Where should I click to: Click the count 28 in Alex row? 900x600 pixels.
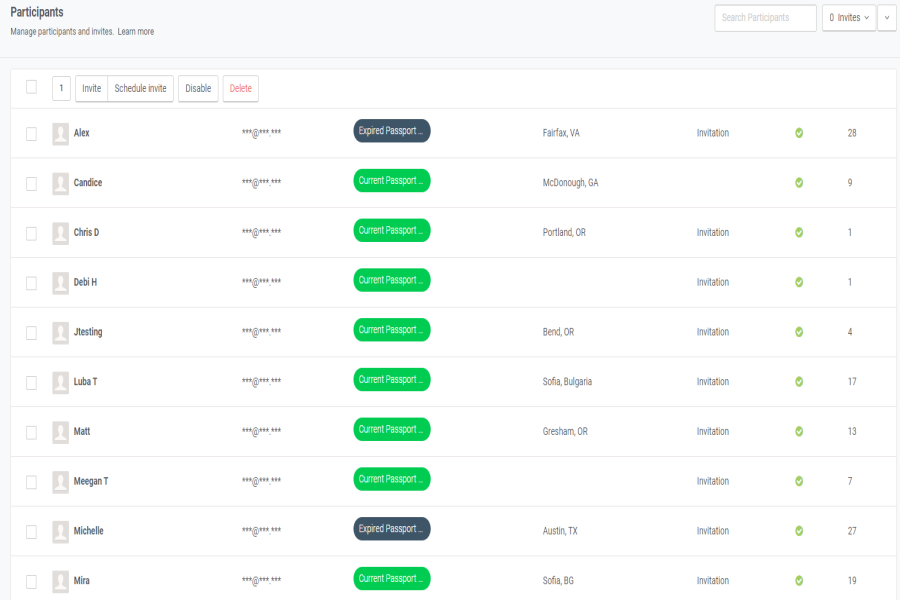click(x=852, y=133)
